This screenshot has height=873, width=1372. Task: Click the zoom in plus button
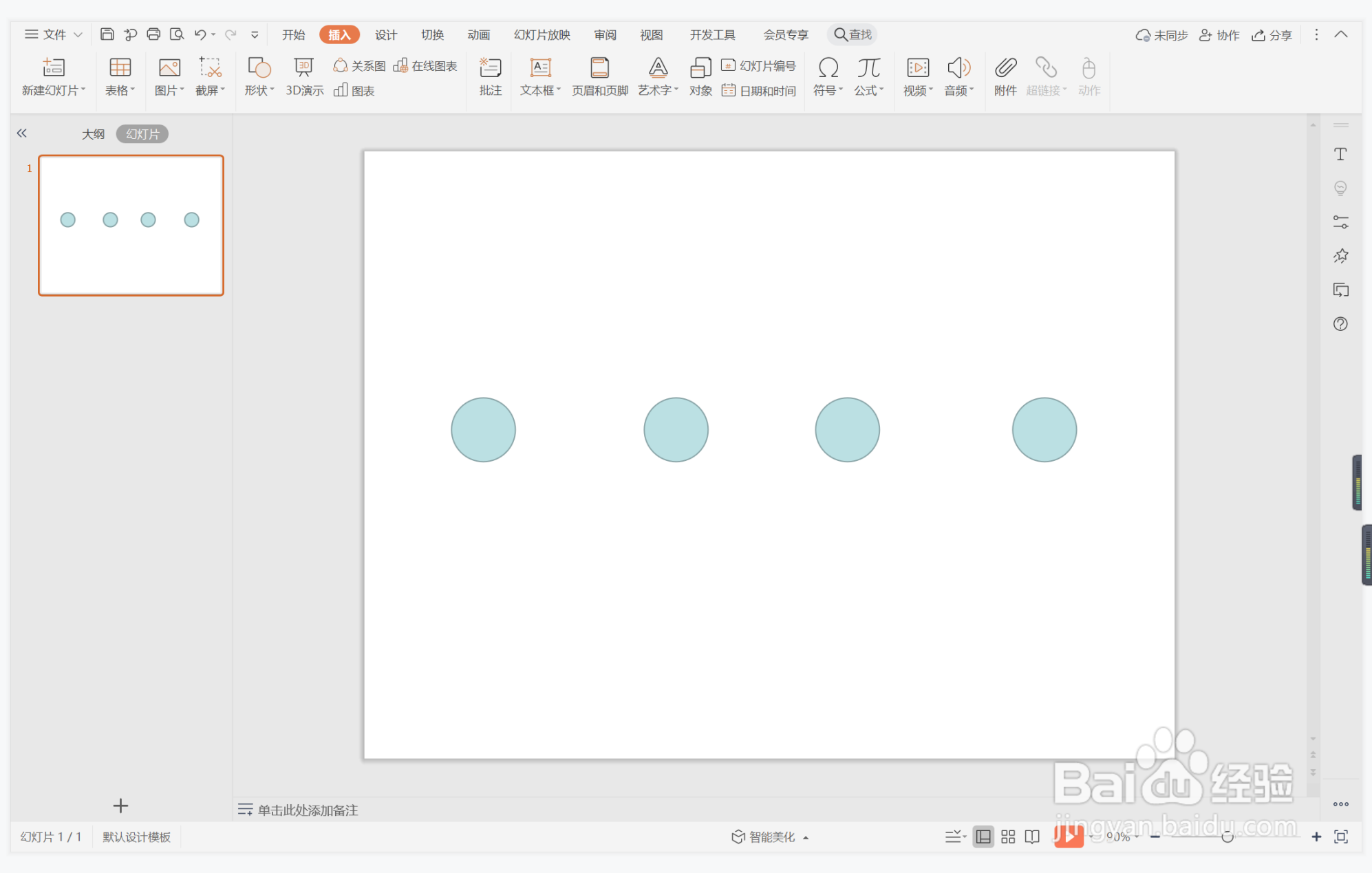(1316, 837)
